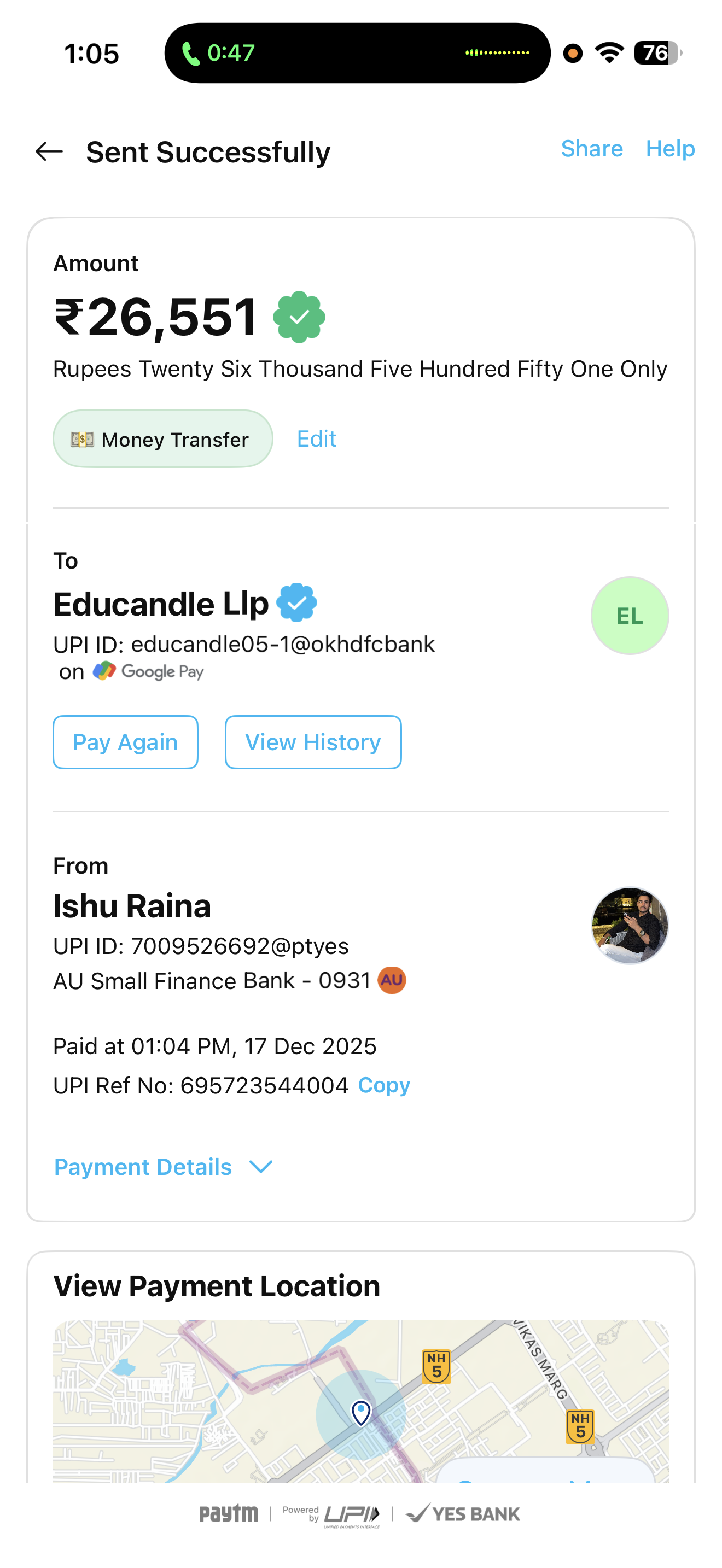The height and width of the screenshot is (1568, 722).
Task: Open the Share option
Action: tap(591, 149)
